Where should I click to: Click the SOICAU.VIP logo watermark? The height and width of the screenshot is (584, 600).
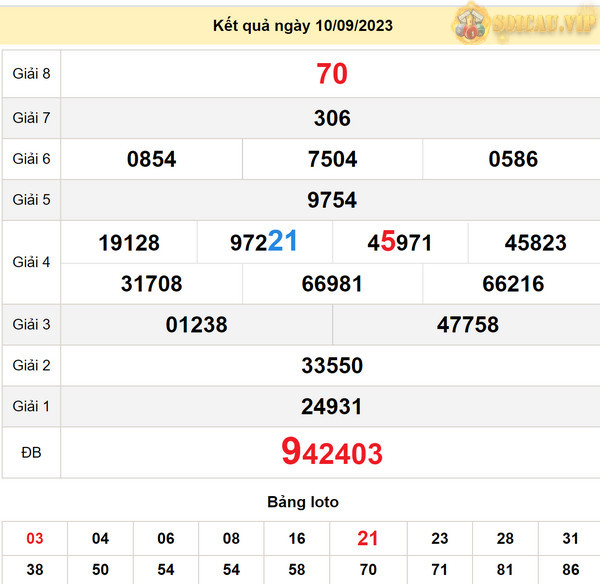click(525, 23)
